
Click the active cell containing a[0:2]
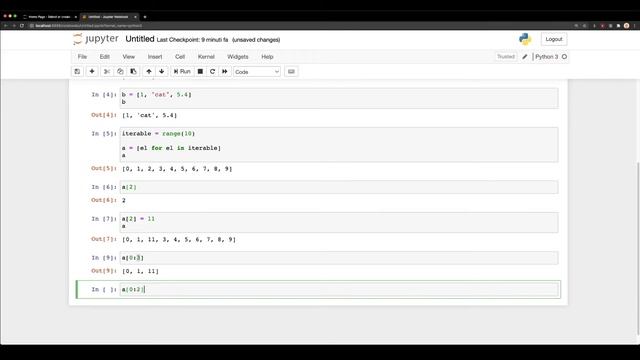click(x=339, y=289)
